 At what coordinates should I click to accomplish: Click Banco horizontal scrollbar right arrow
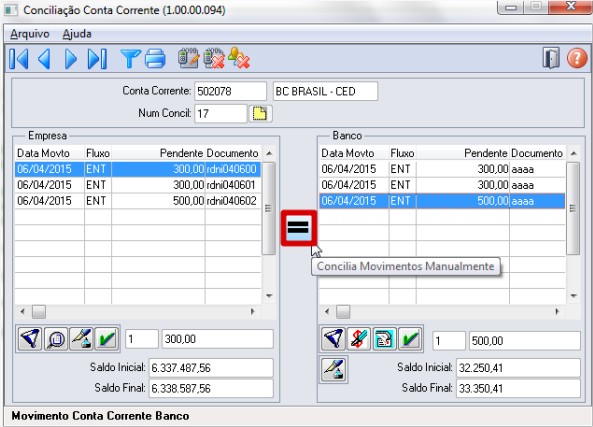click(557, 312)
